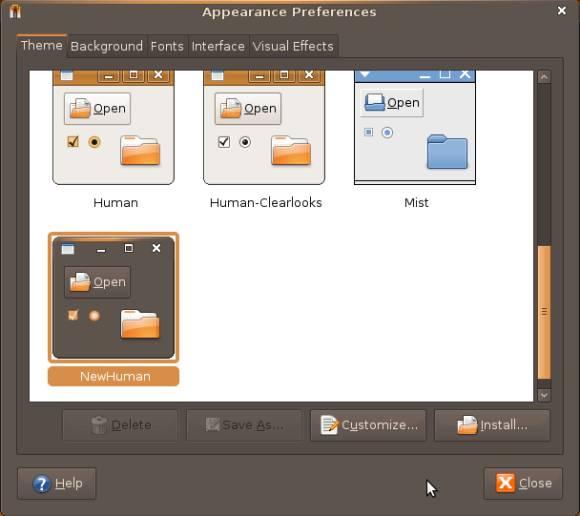The height and width of the screenshot is (516, 580).
Task: Click the maximize icon in Human-Clearlooks preview titlebar
Action: click(x=284, y=75)
